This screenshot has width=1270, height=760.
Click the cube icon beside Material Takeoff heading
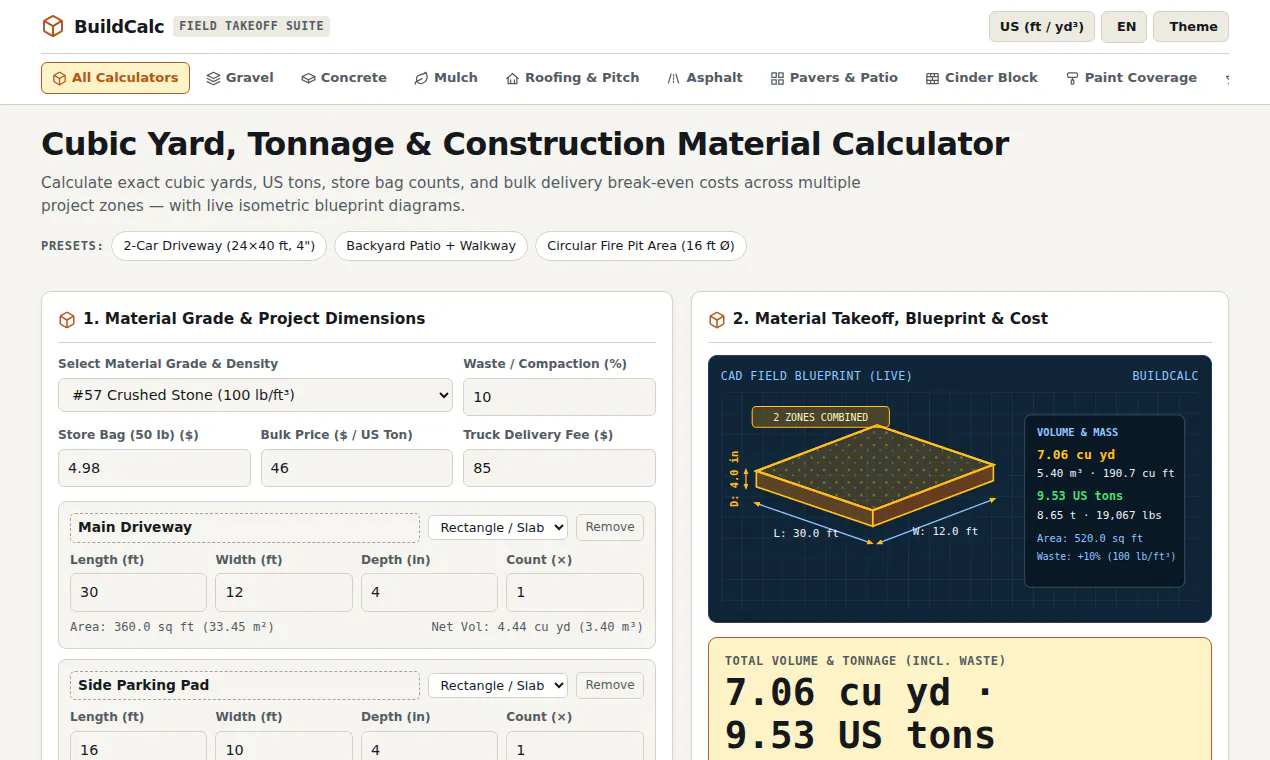pyautogui.click(x=717, y=320)
